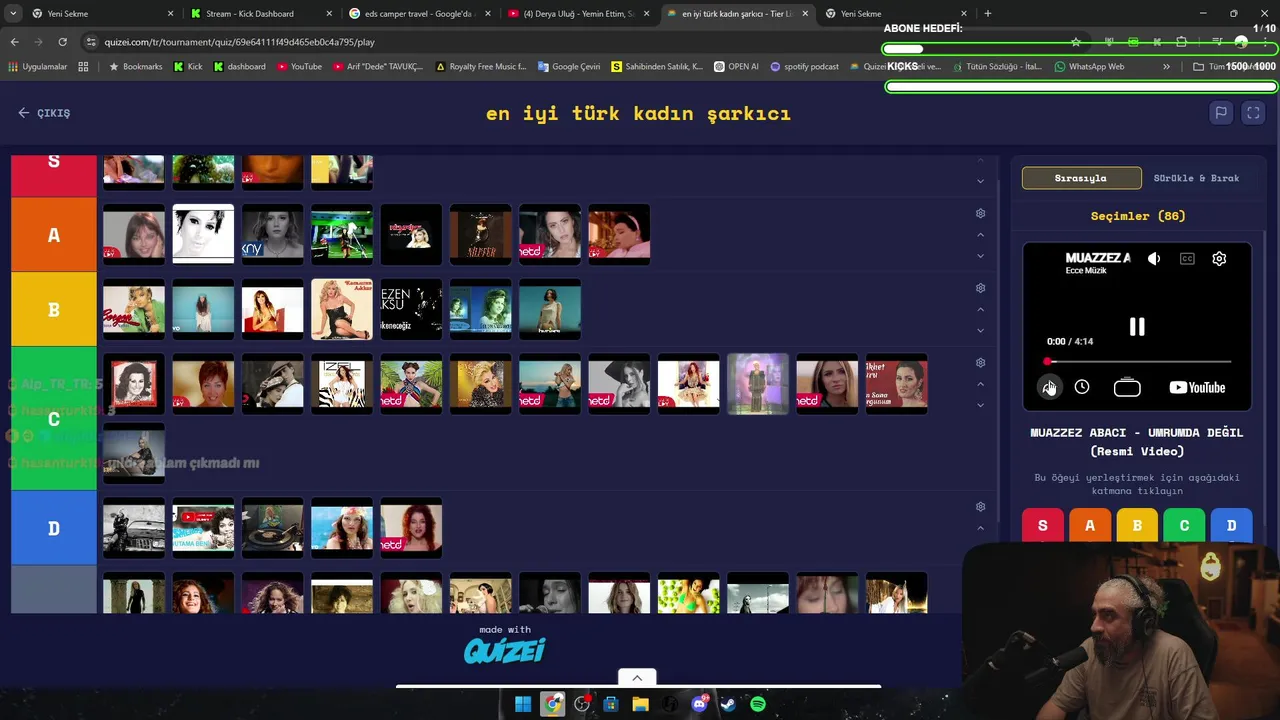Open settings gear for tier B row
The width and height of the screenshot is (1280, 720).
coord(980,288)
